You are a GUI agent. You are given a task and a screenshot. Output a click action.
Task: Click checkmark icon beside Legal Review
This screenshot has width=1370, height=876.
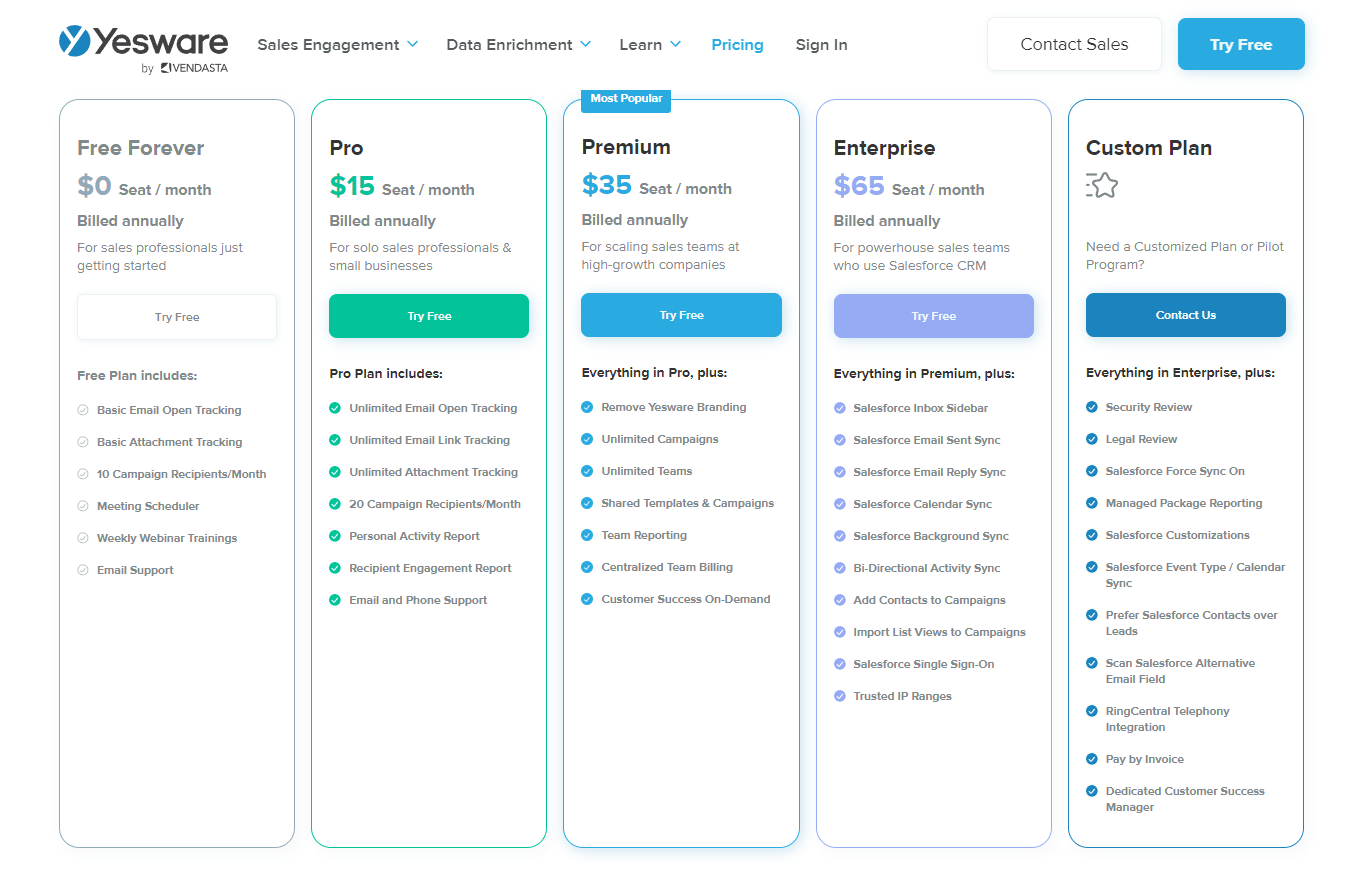click(1092, 439)
